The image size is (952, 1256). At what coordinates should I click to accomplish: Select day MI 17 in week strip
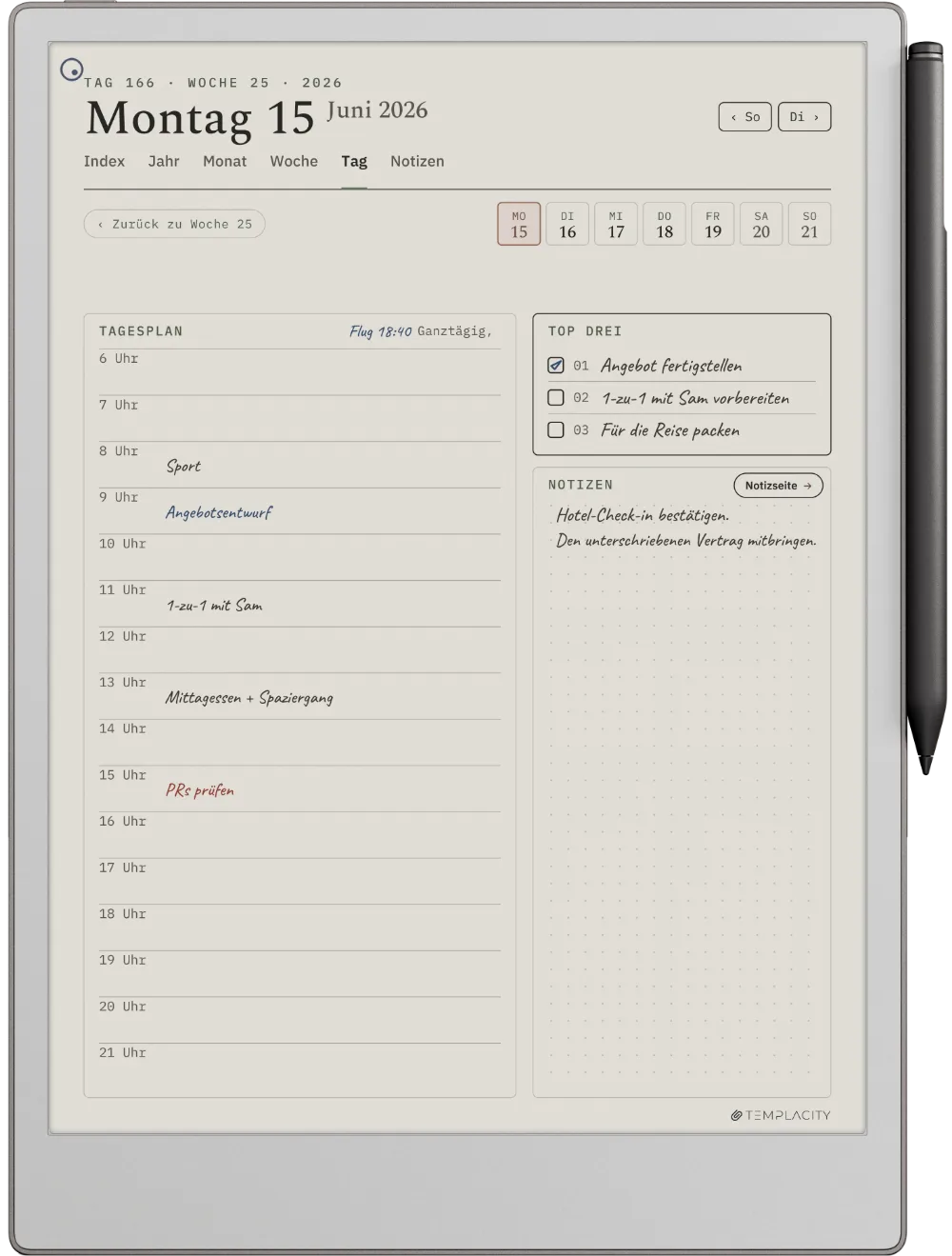[616, 224]
